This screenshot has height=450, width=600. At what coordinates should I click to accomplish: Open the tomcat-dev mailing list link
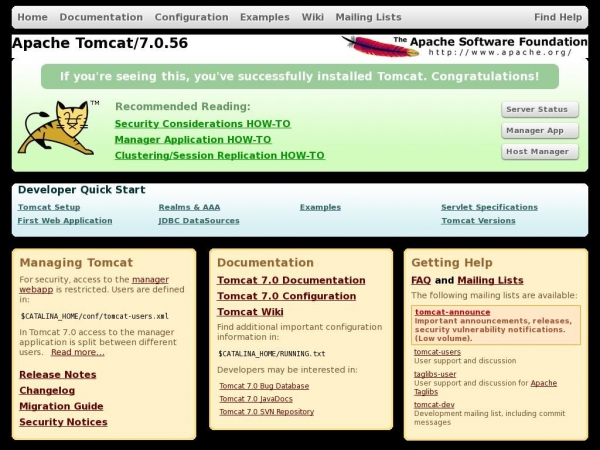[434, 405]
